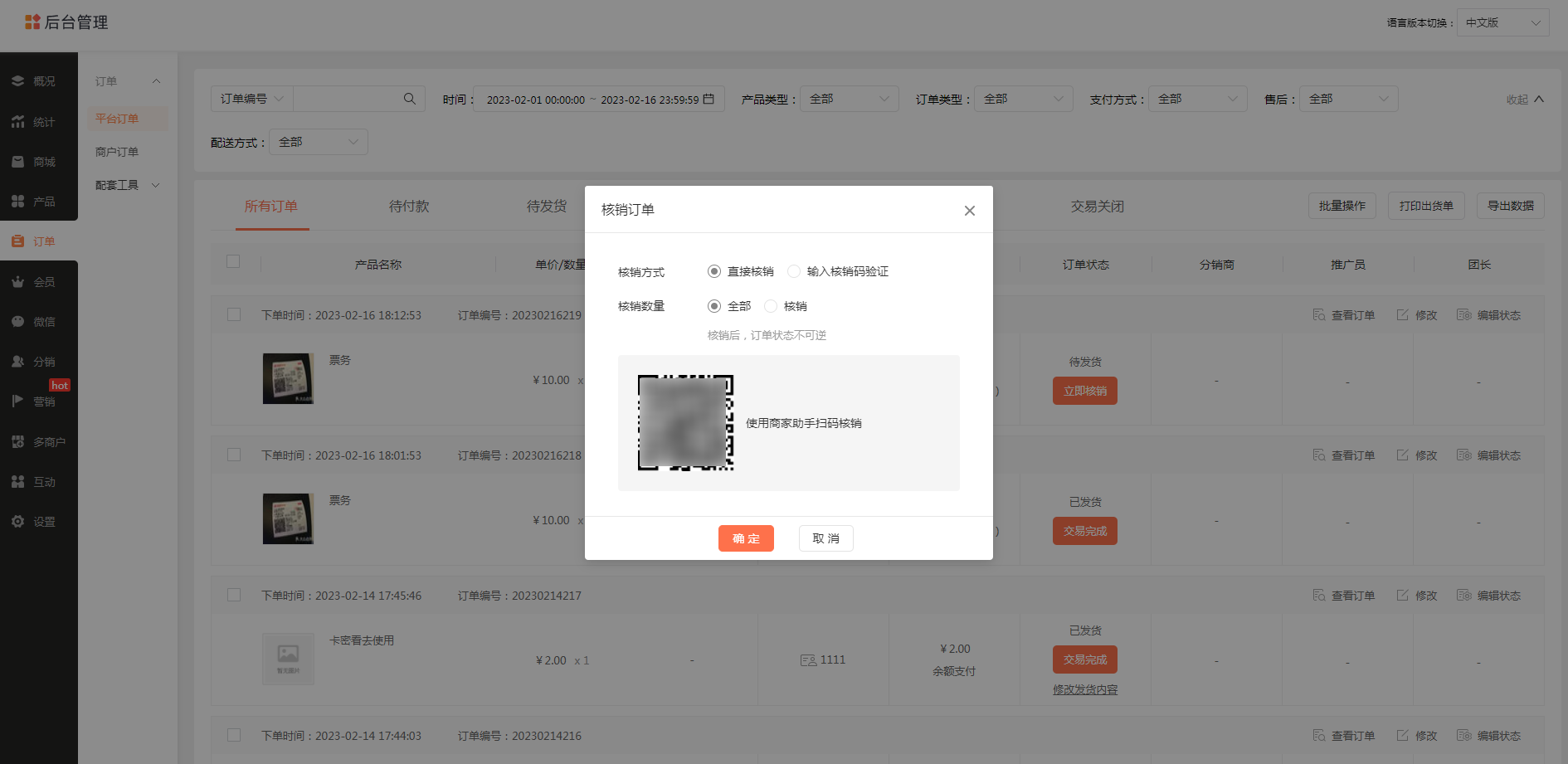Open the 设置 settings gear icon
1568x764 pixels.
click(x=17, y=522)
